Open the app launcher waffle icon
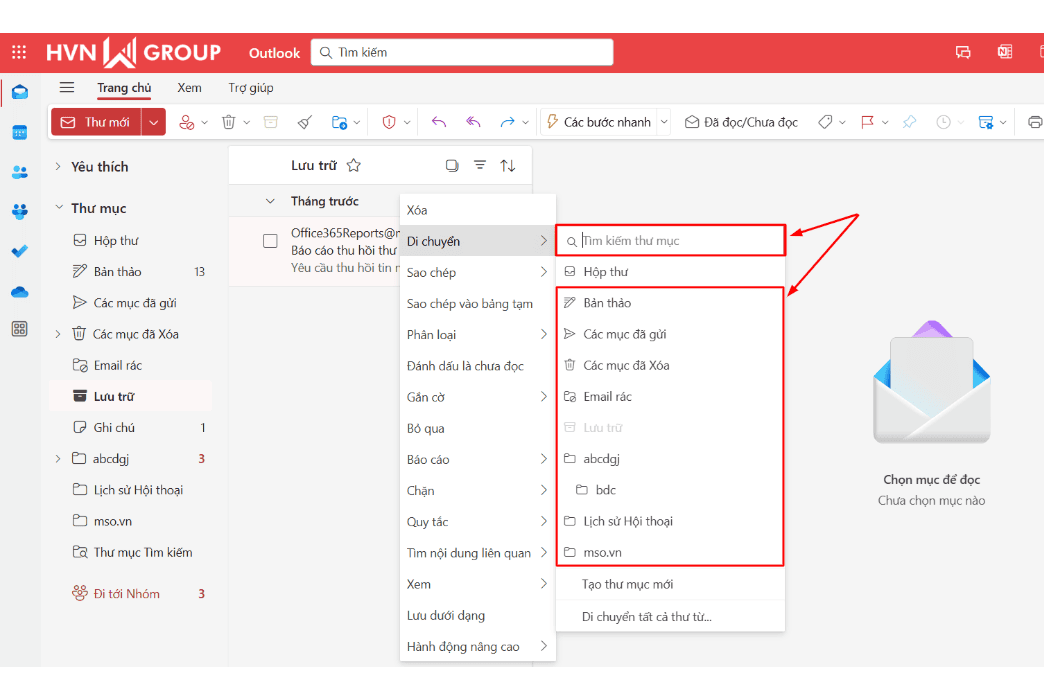 pyautogui.click(x=19, y=53)
